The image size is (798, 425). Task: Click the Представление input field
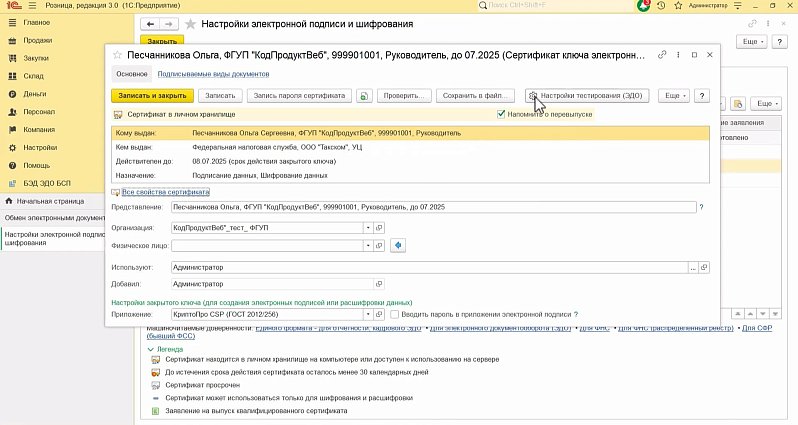434,208
